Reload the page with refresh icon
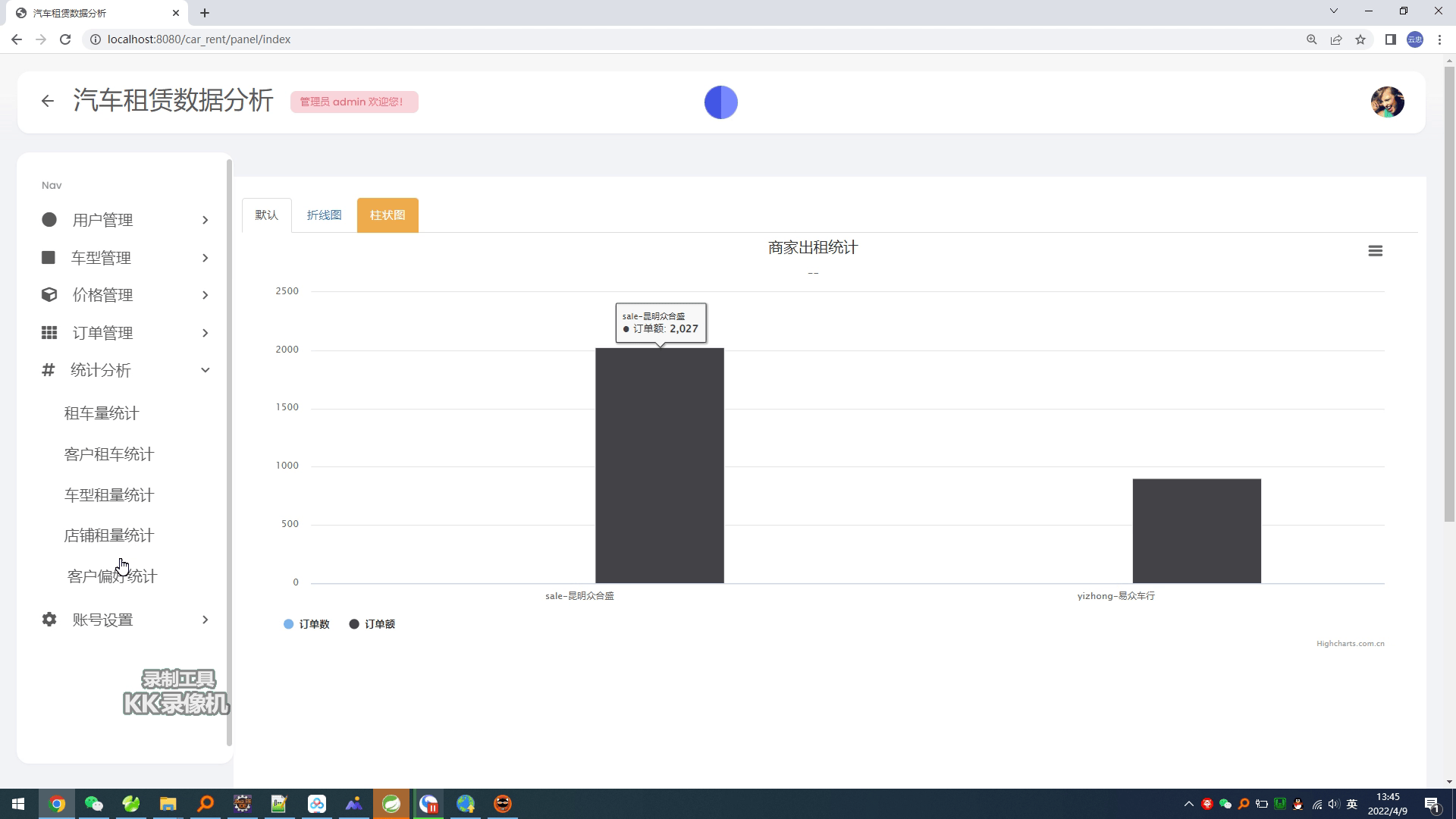This screenshot has height=819, width=1456. coord(65,39)
